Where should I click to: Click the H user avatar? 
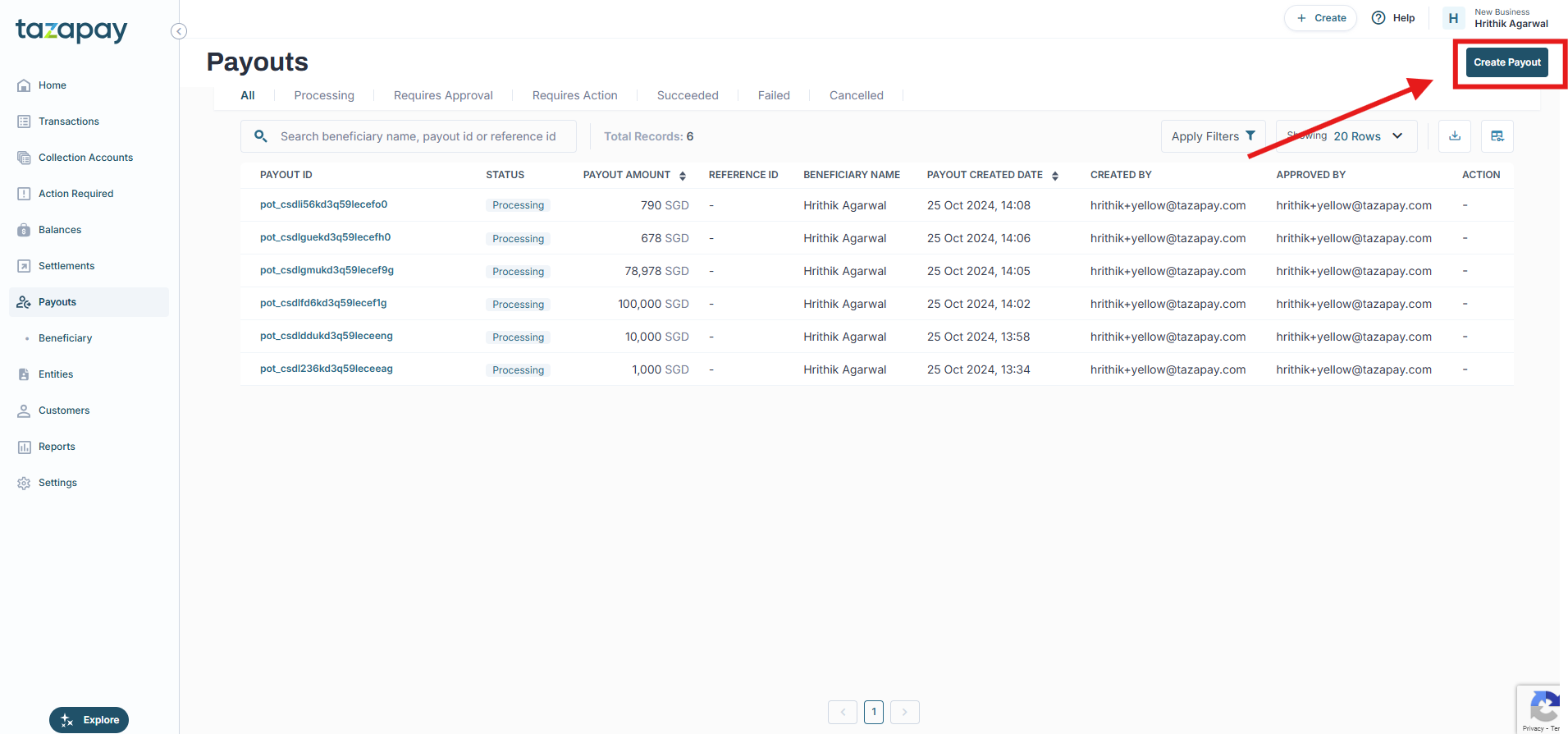pyautogui.click(x=1453, y=18)
